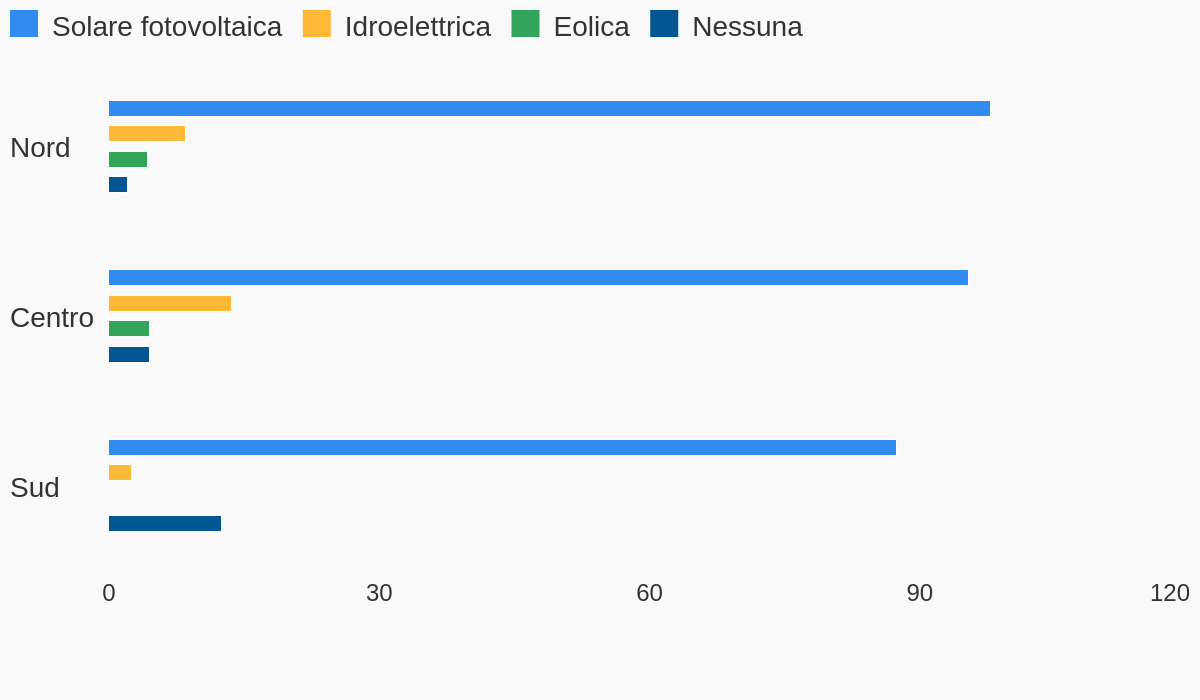Select the Centro solar photovoltaic bar
The width and height of the screenshot is (1200, 700).
coord(538,277)
